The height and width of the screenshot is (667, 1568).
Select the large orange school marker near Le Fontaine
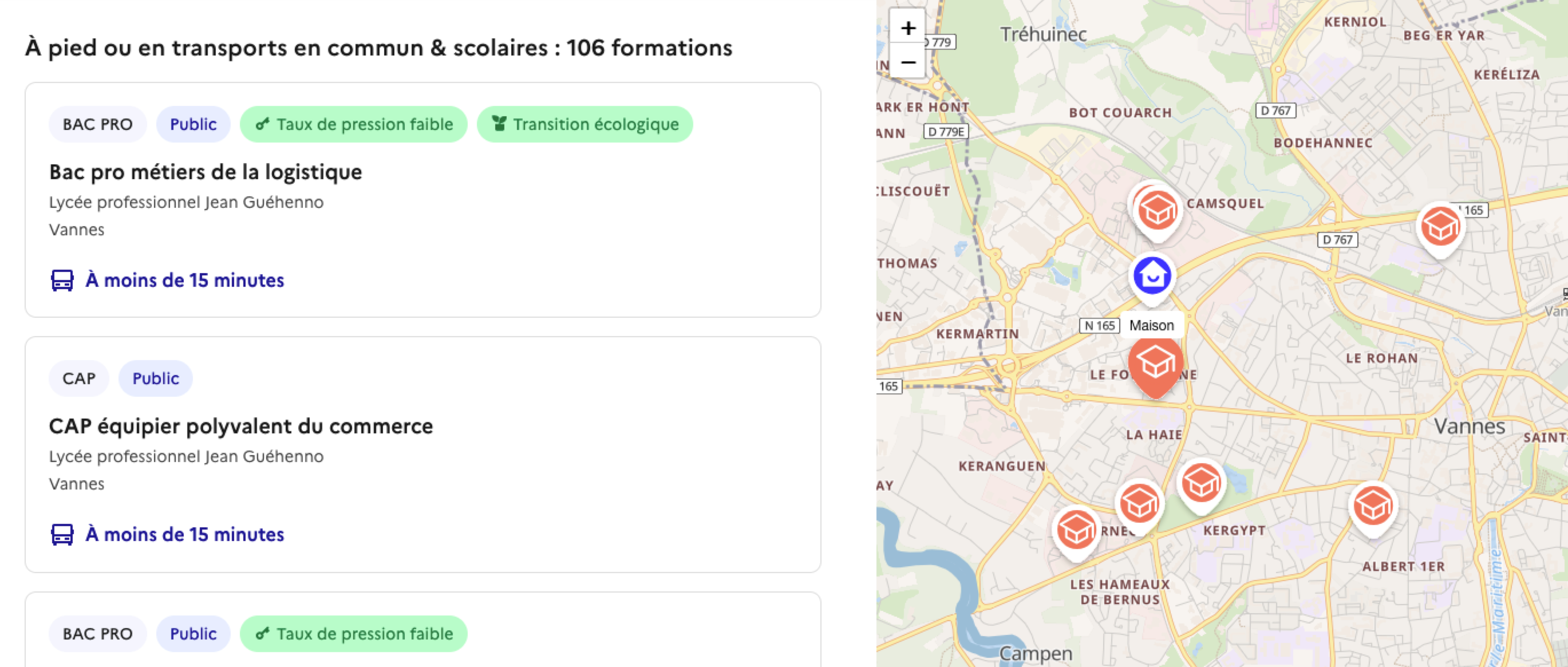point(1156,365)
